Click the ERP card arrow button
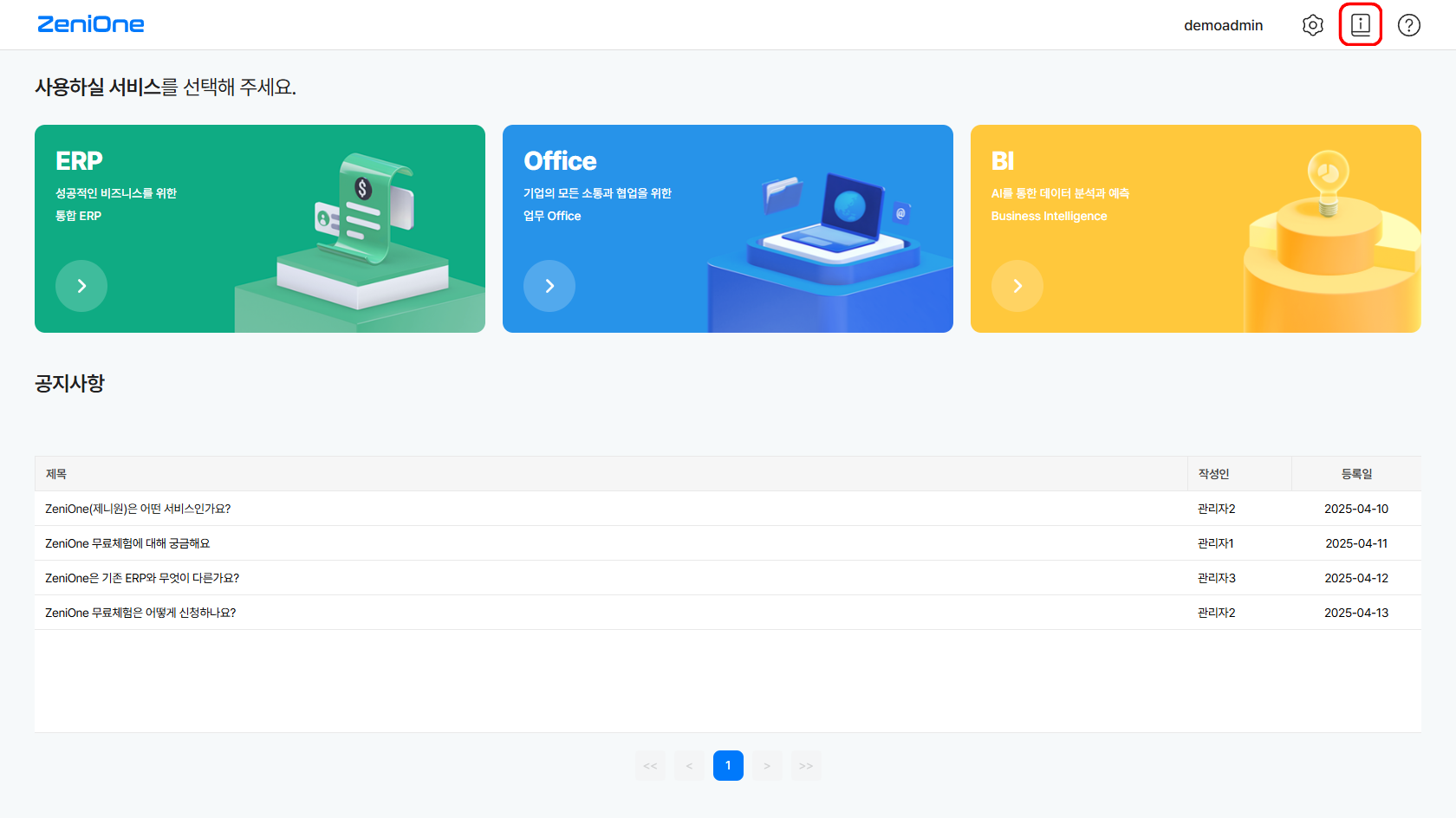 pyautogui.click(x=81, y=286)
